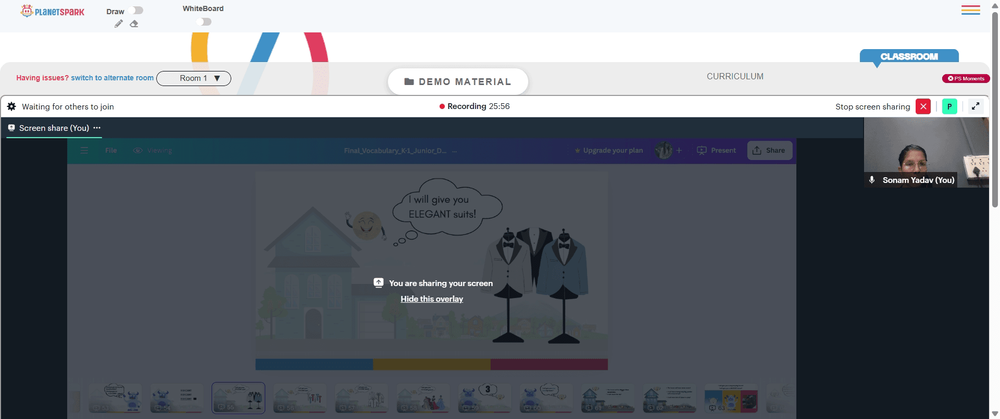
Task: Open DEMO MATERIAL button
Action: (x=458, y=82)
